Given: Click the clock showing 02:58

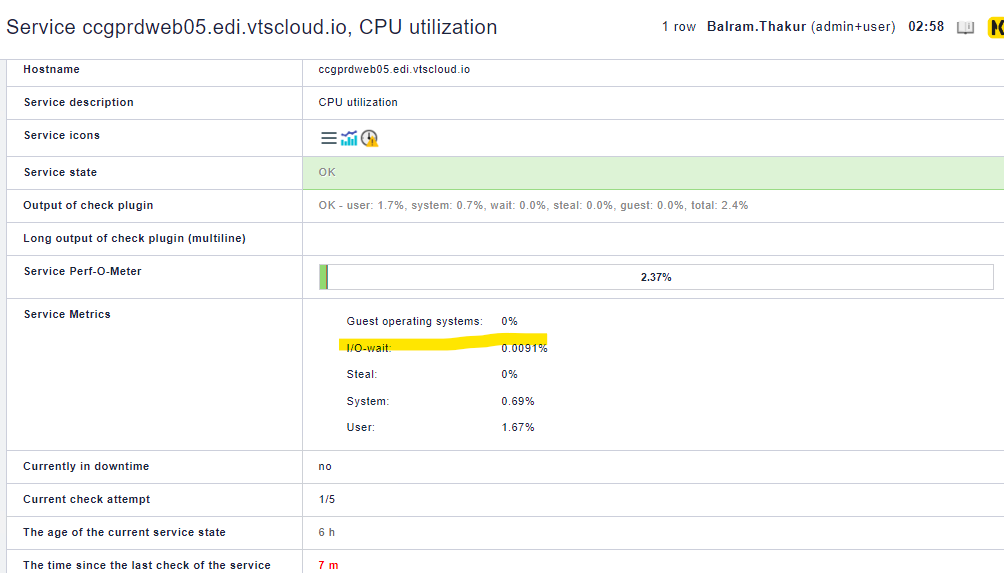Looking at the screenshot, I should point(925,27).
